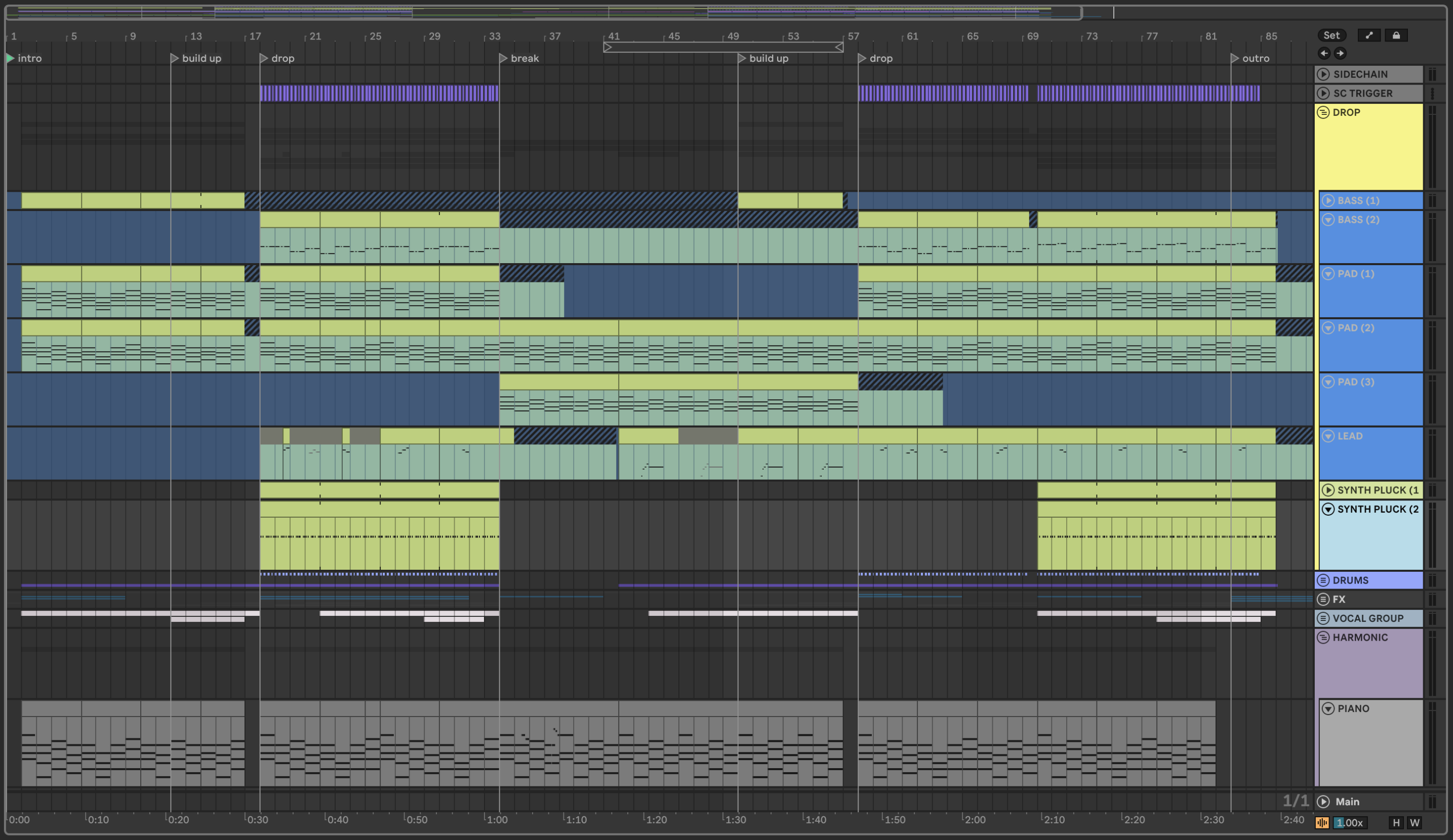Click the VOCAL GROUP fold icon
The height and width of the screenshot is (840, 1453).
click(1323, 618)
